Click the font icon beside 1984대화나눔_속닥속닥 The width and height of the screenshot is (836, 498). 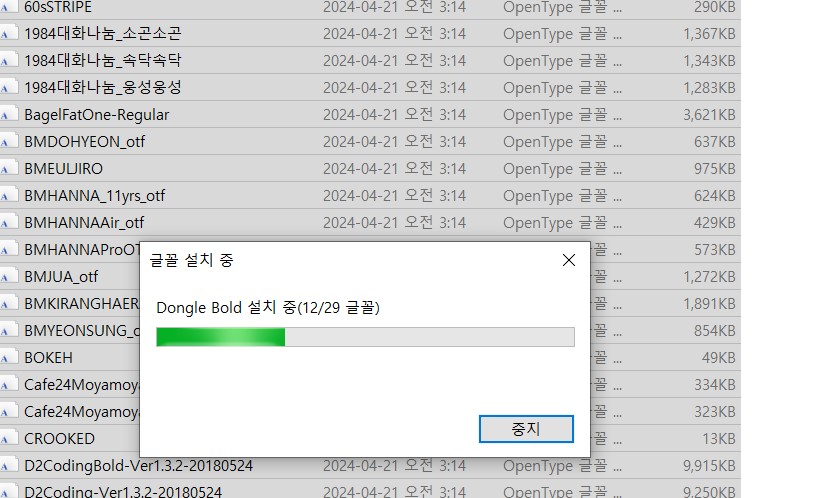point(9,61)
